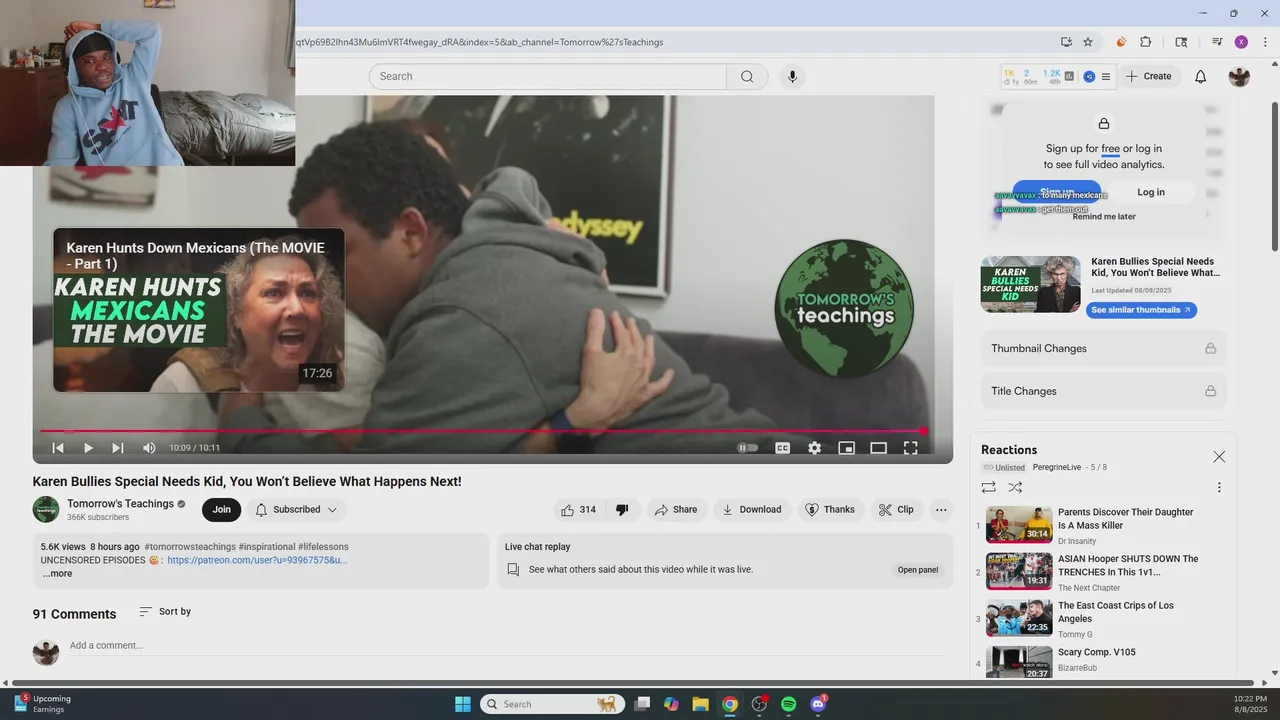Open Windows Start menu

[x=463, y=704]
